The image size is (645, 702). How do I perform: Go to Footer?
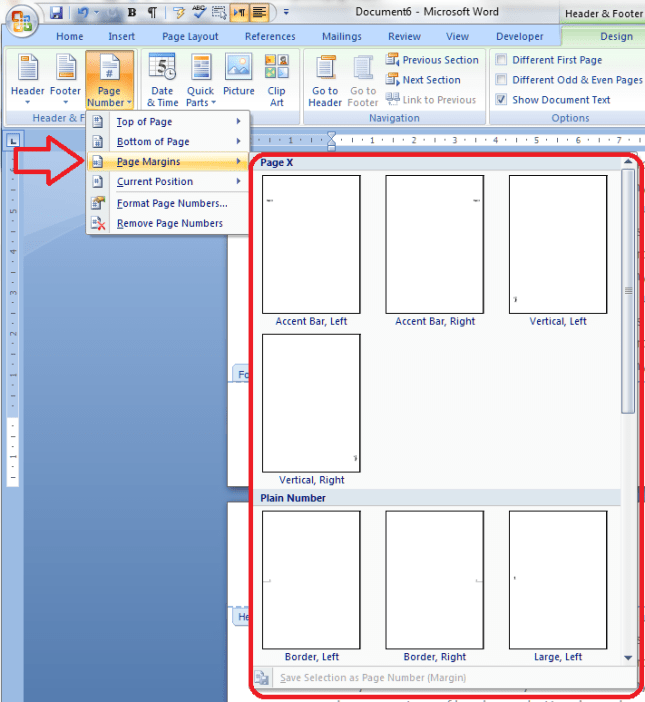(363, 81)
